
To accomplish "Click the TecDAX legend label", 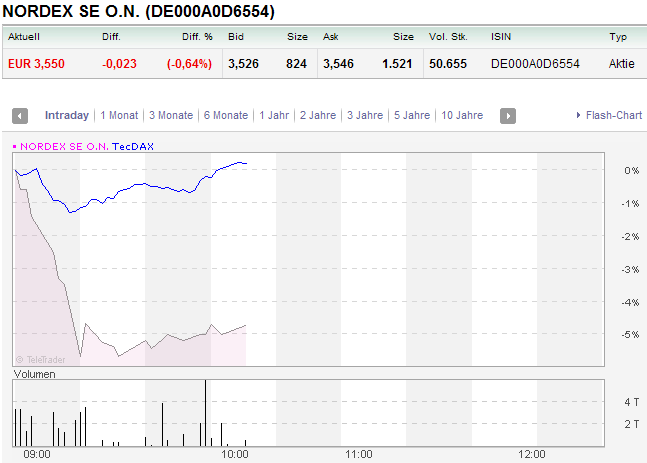I will (x=133, y=146).
